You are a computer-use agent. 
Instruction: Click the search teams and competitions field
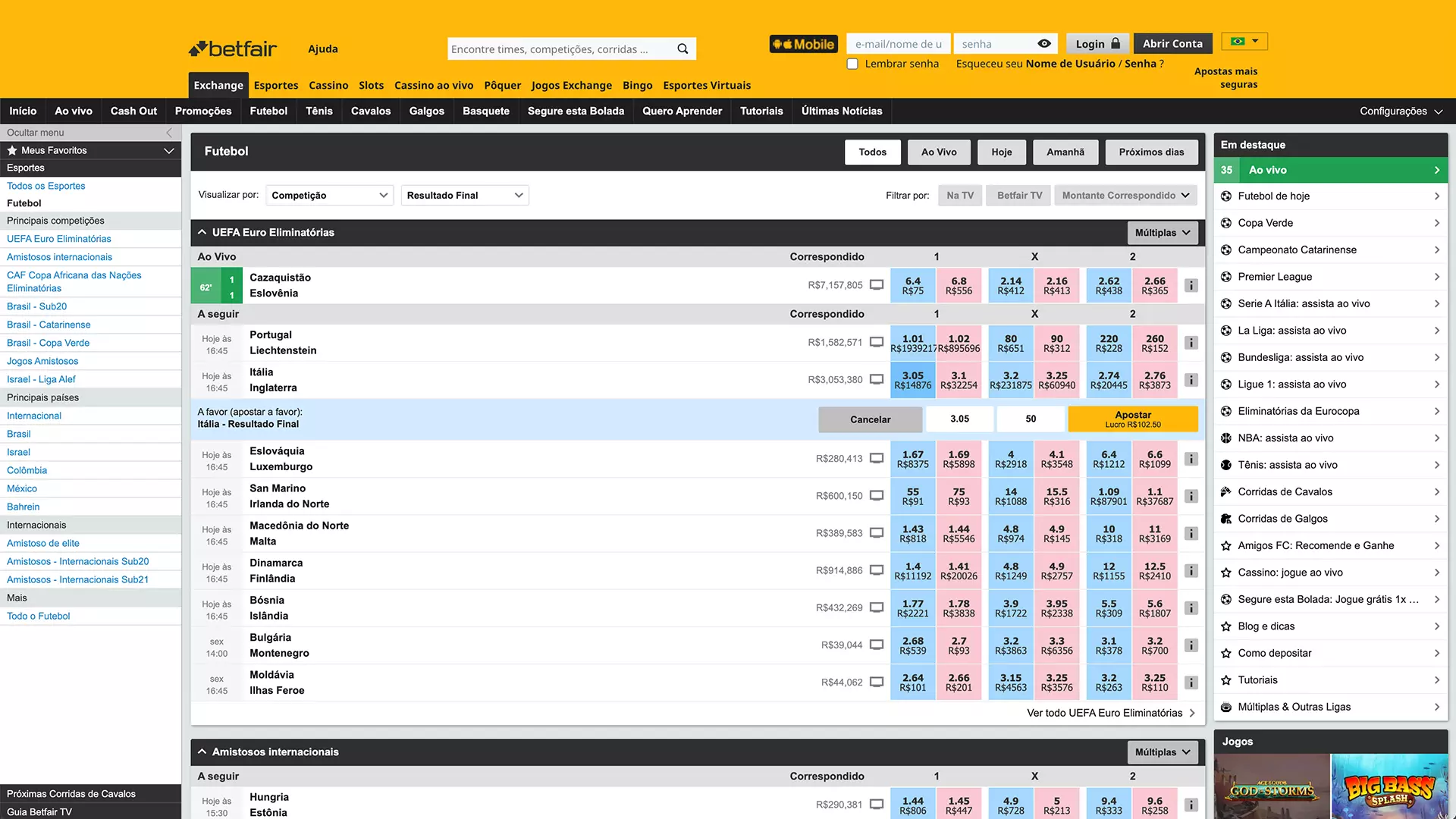click(x=560, y=49)
